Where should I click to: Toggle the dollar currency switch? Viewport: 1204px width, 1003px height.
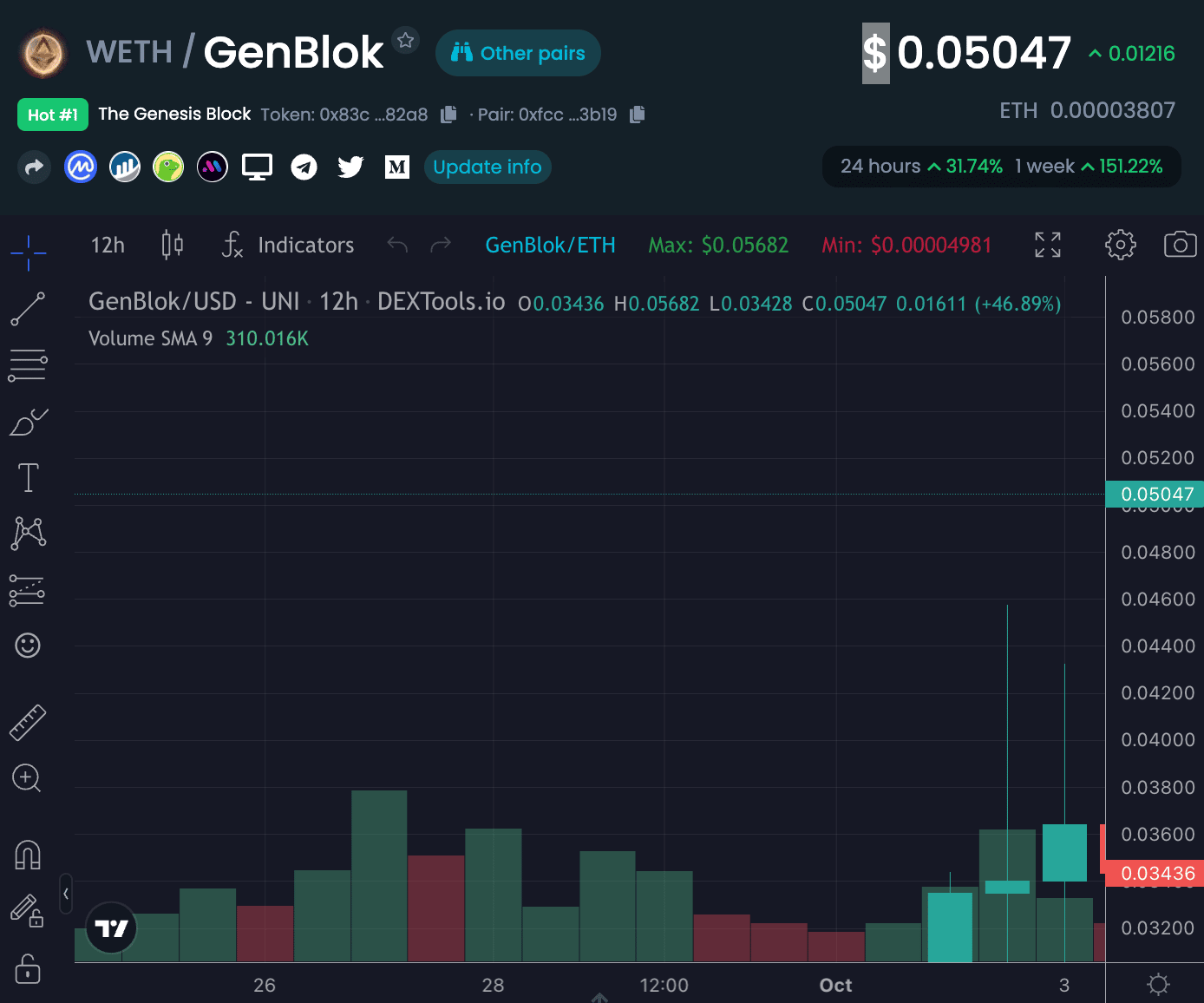[875, 54]
